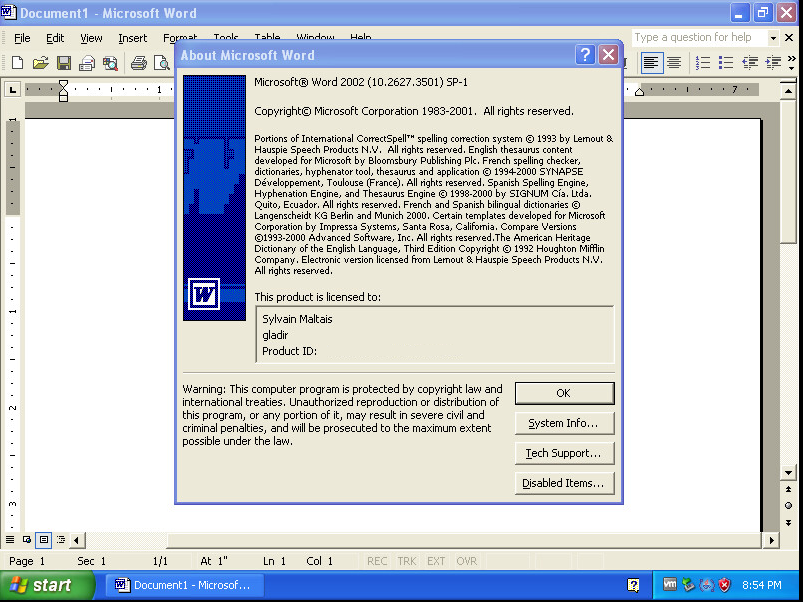Close the document with the menu bar X

pos(789,37)
